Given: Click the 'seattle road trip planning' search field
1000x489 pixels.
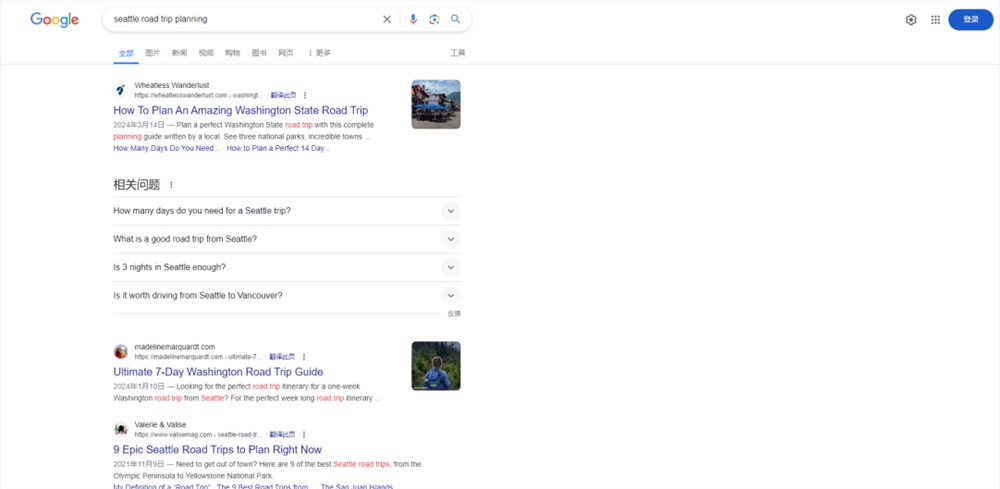Looking at the screenshot, I should coord(246,19).
